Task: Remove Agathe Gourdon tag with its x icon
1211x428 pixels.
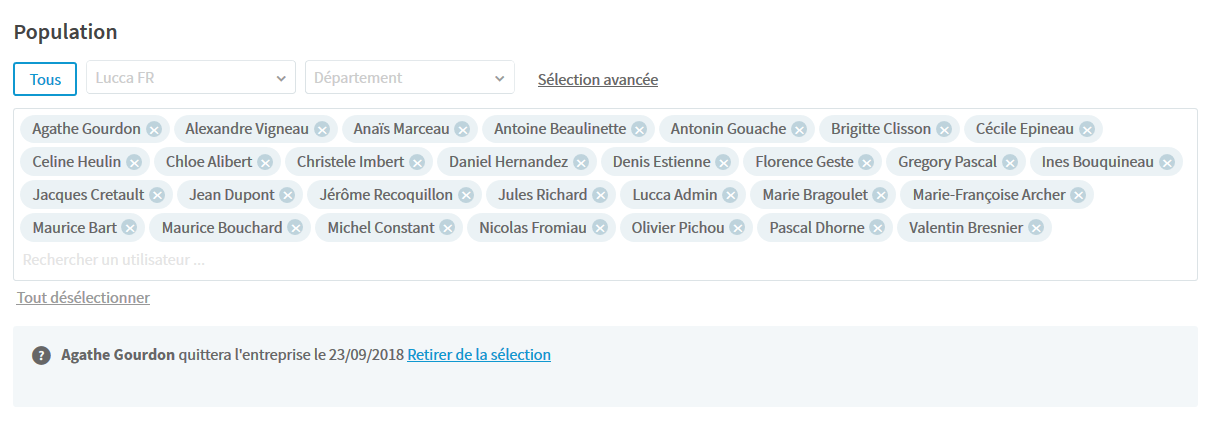Action: (153, 129)
